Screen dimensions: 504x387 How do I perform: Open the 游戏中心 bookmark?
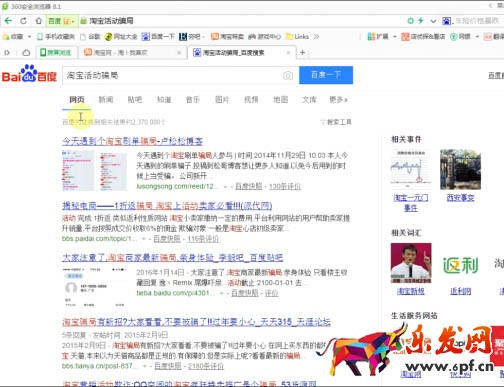coord(265,37)
